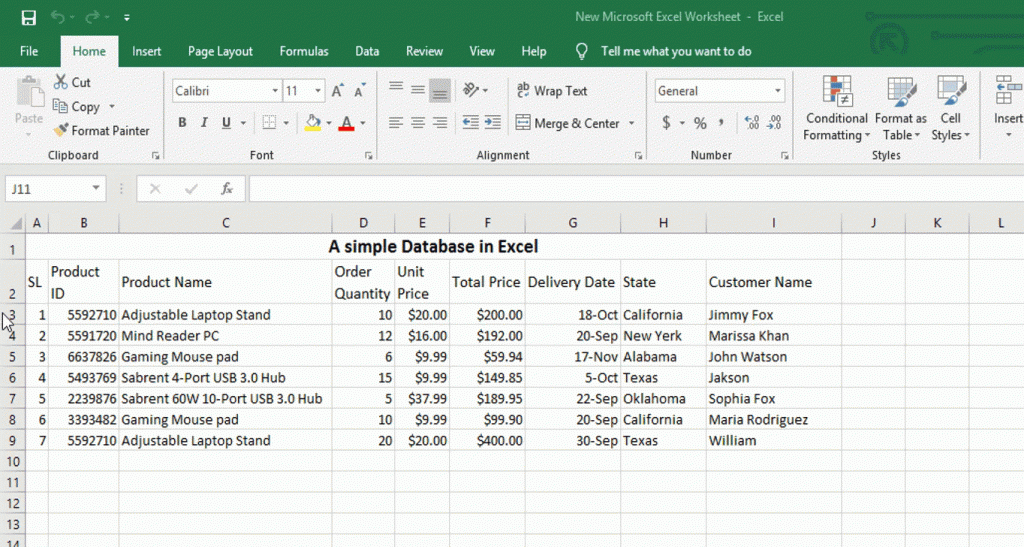Open Font settings dialog launcher
The height and width of the screenshot is (547, 1024).
(369, 155)
